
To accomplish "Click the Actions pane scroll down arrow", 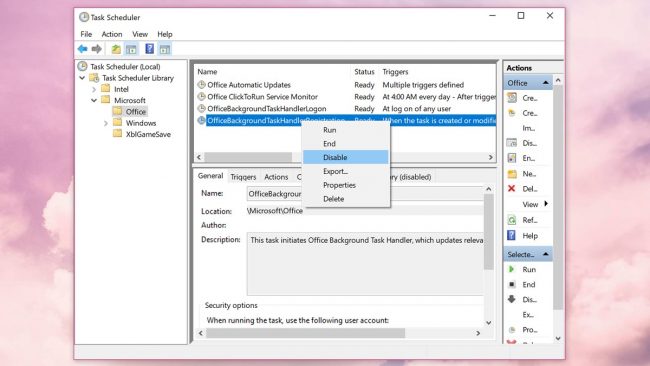I will 558,338.
